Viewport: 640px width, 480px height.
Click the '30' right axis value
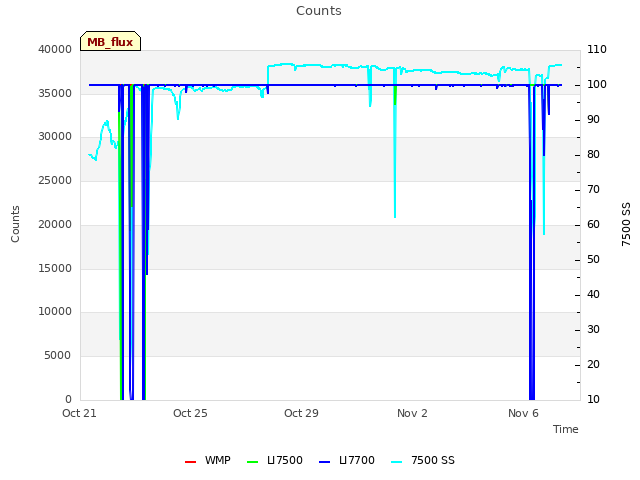[593, 330]
